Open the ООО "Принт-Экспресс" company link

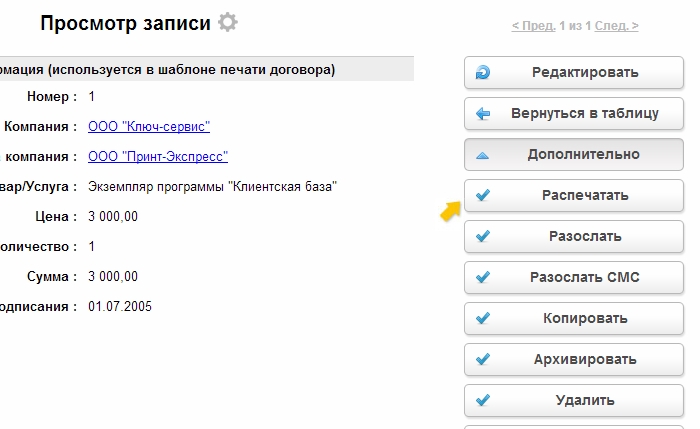pyautogui.click(x=158, y=157)
